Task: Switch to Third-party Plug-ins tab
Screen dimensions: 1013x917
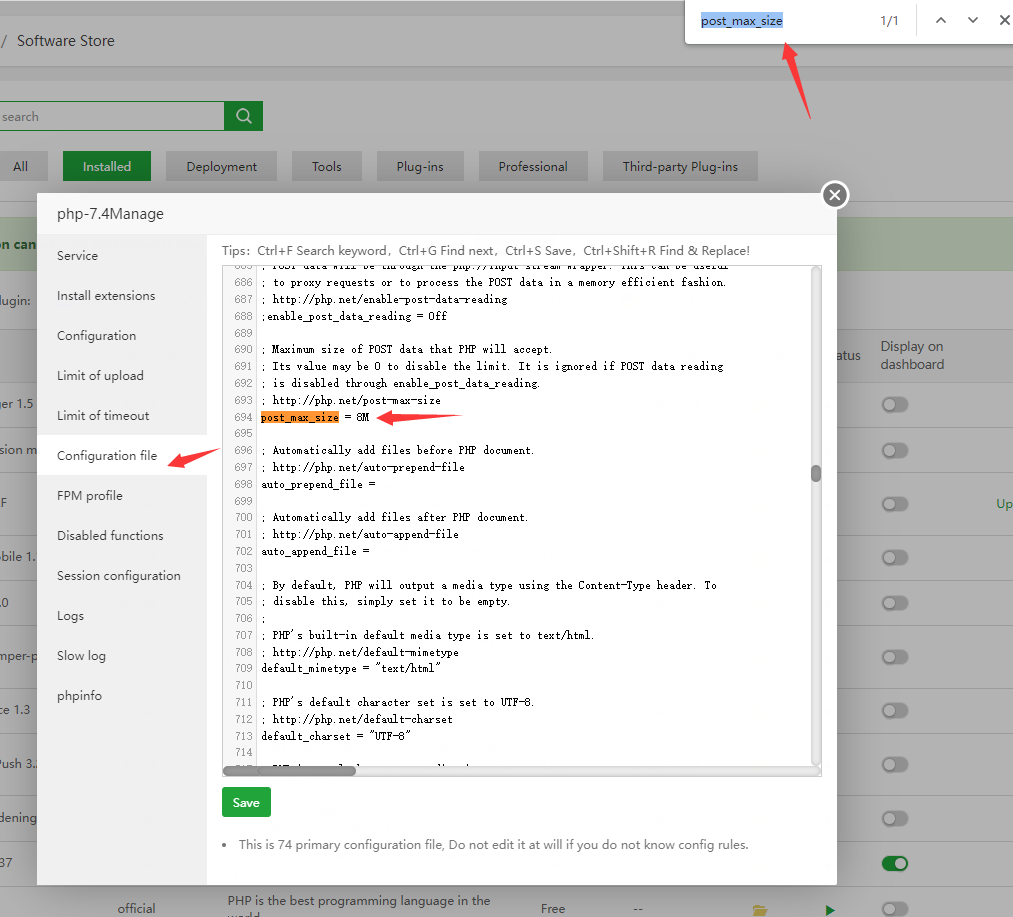Action: click(x=680, y=167)
